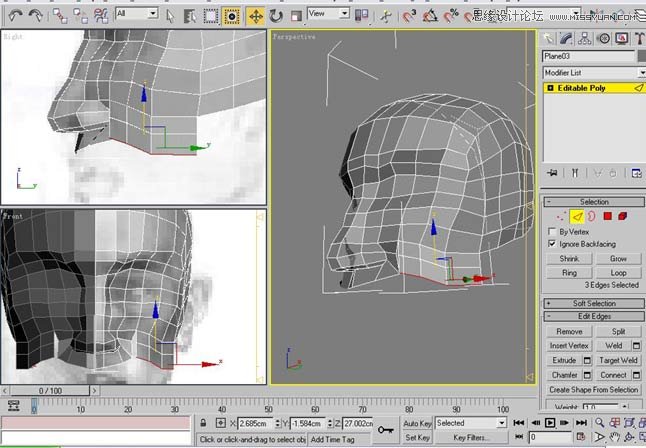646x448 pixels.
Task: Select the Select and Link tool
Action: [x=60, y=16]
